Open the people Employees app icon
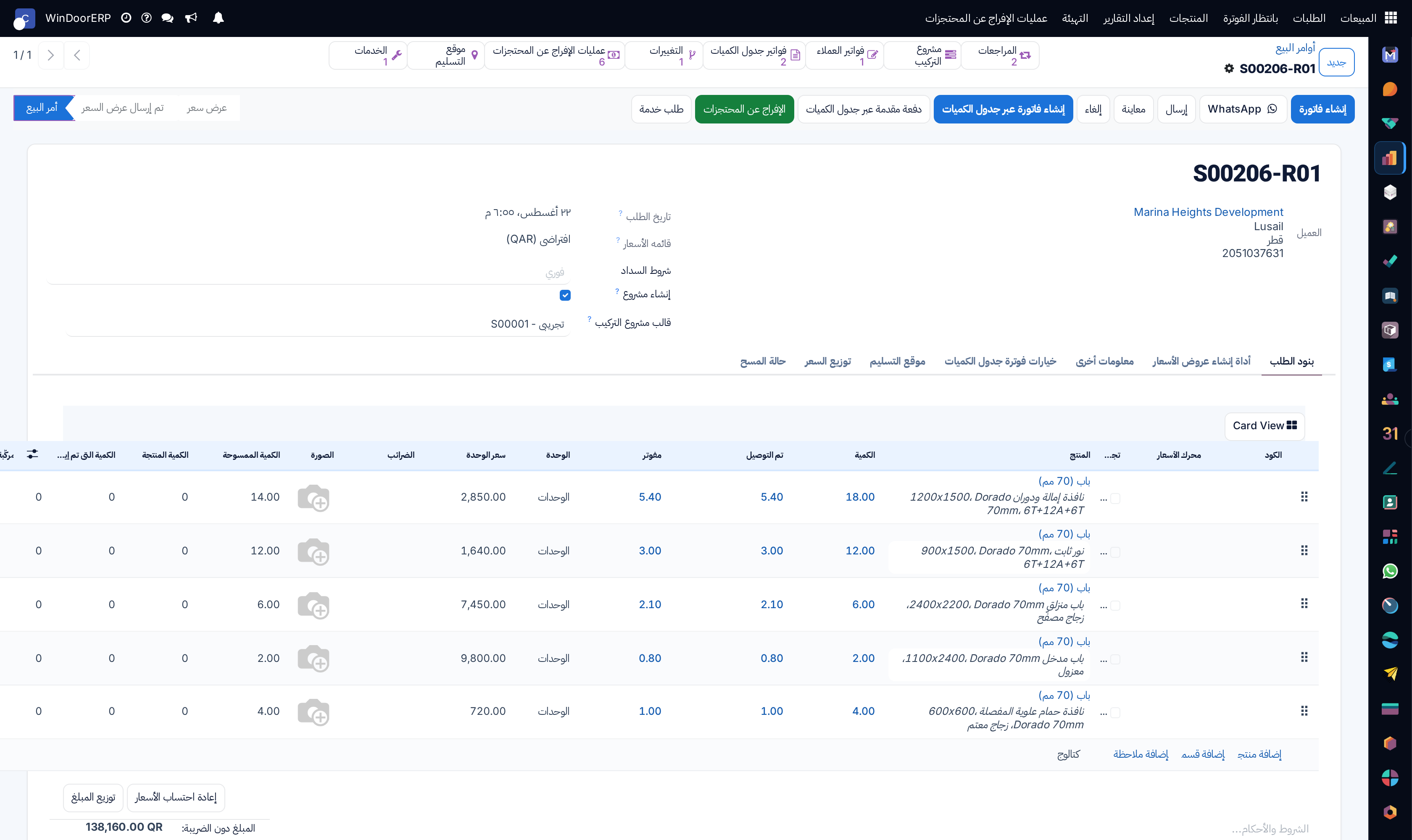 (x=1390, y=399)
